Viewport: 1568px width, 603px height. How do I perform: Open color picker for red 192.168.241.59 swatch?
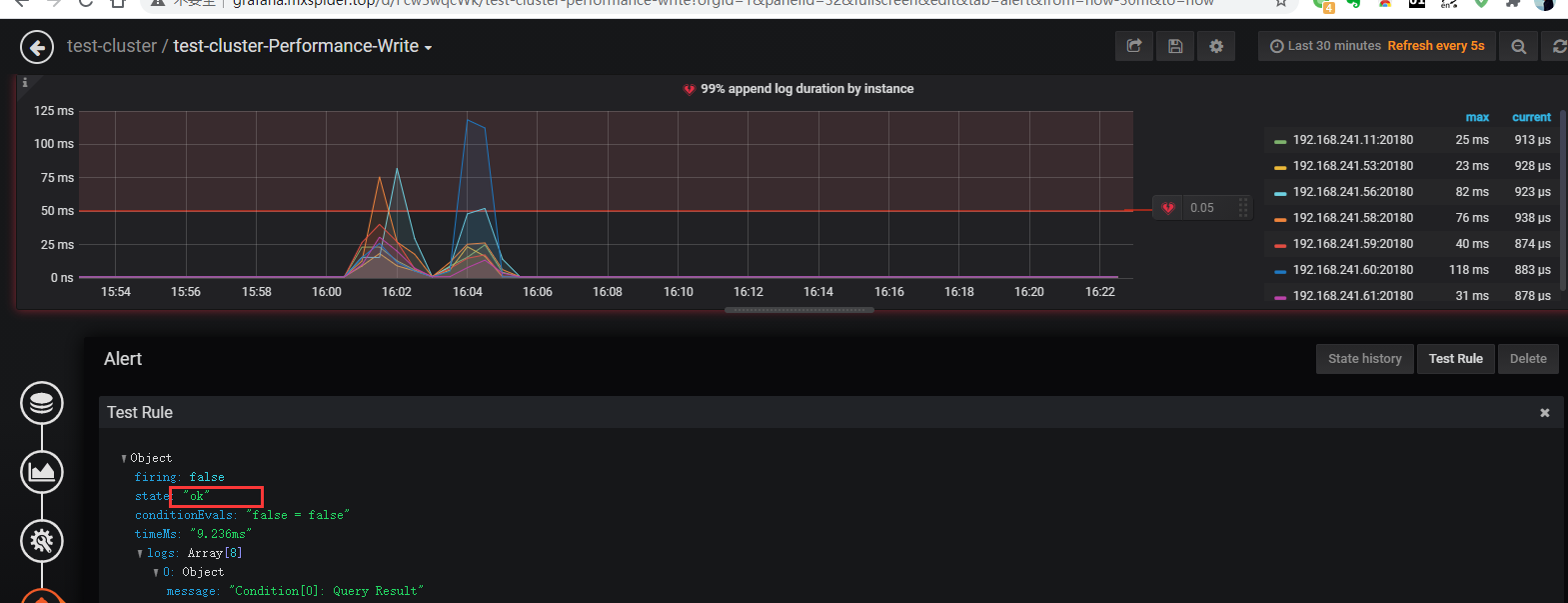point(1280,246)
